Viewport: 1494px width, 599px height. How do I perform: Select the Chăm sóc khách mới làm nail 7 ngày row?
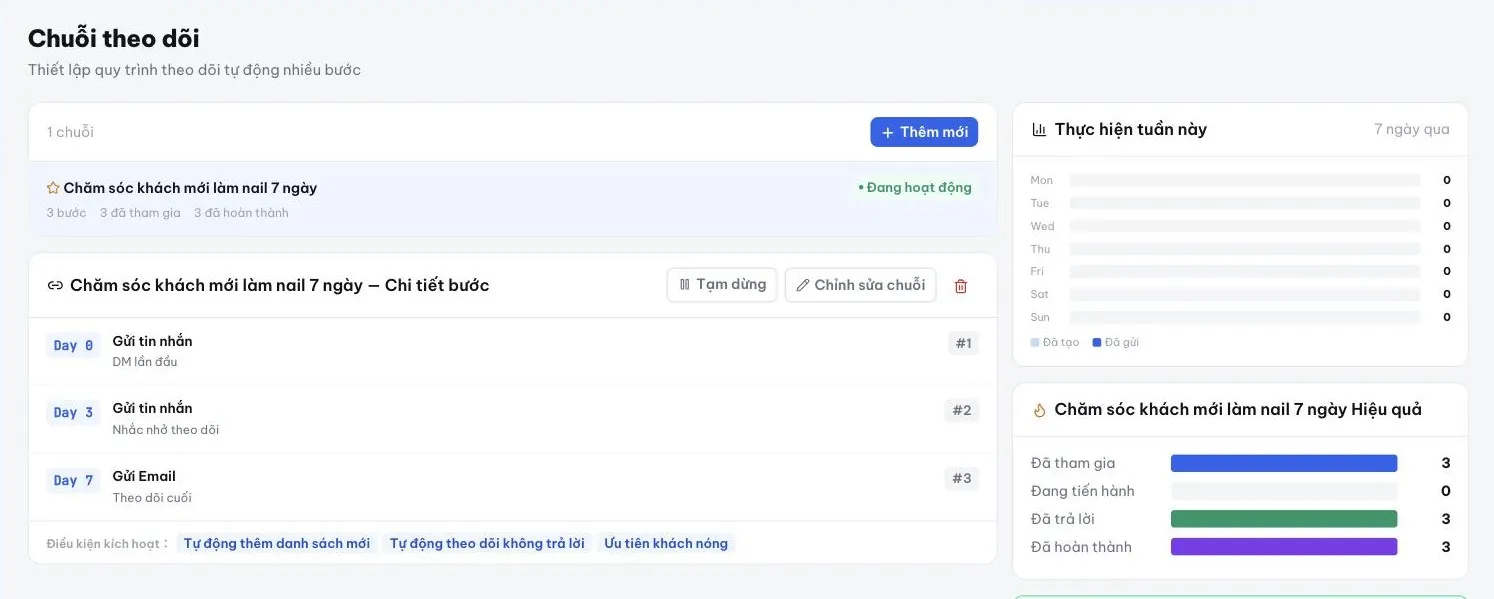pyautogui.click(x=512, y=199)
